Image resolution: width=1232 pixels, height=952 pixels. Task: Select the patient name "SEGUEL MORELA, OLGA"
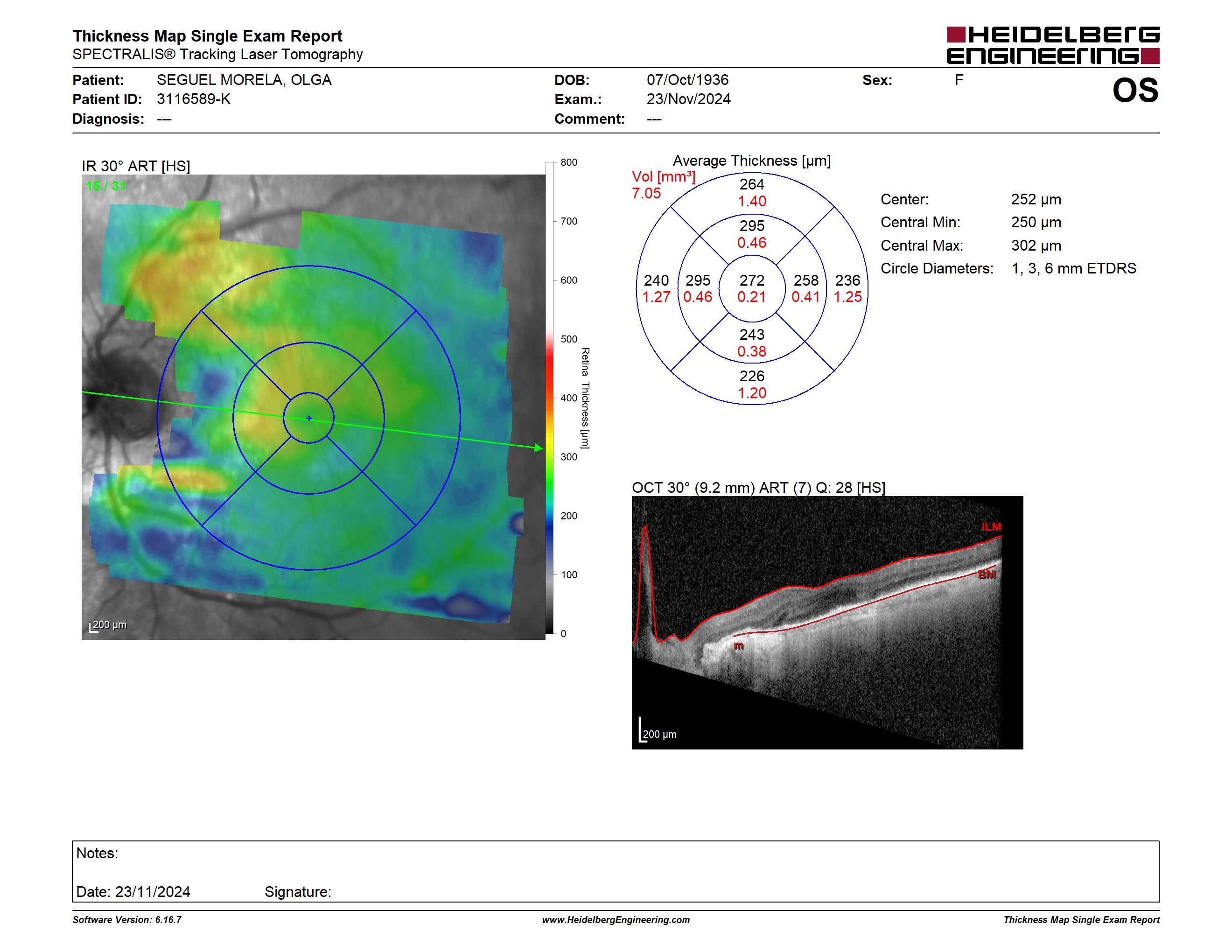tap(244, 80)
